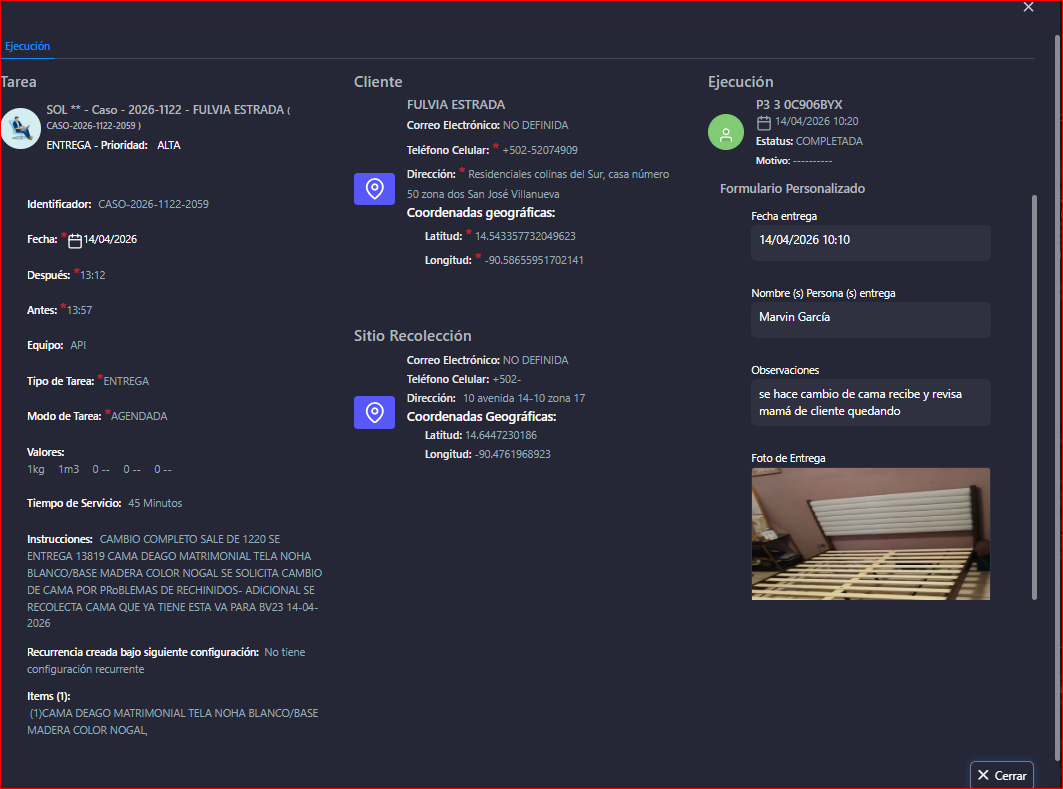Click the Equipo value API
The image size is (1063, 789).
78,345
